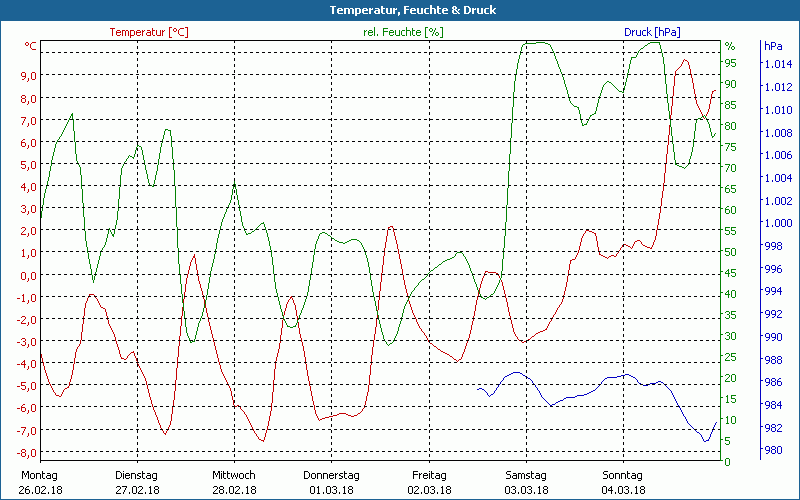Select the blue 'Druck [hPa]' legend label

[x=652, y=32]
